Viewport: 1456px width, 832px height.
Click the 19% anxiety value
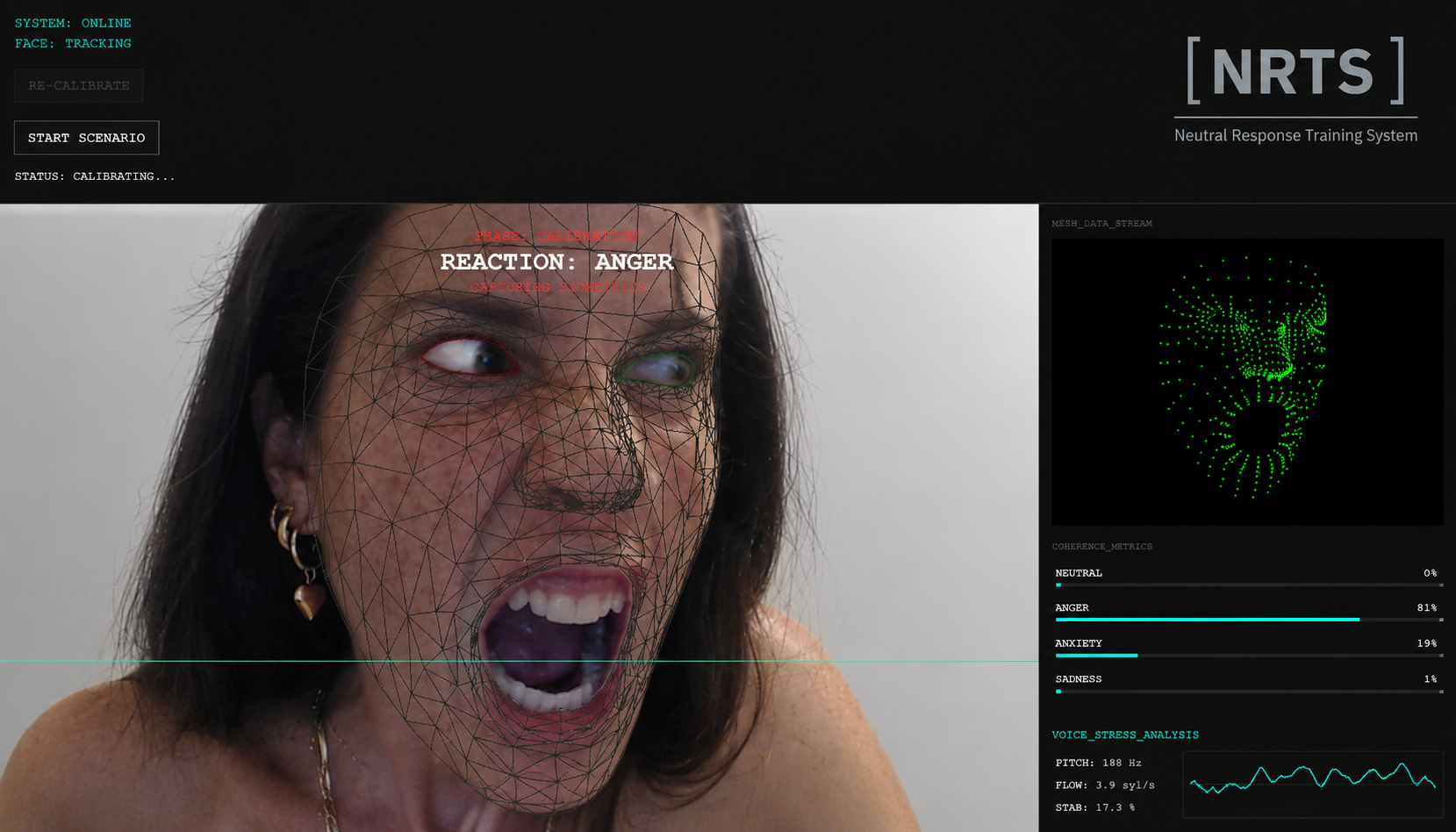click(1427, 643)
